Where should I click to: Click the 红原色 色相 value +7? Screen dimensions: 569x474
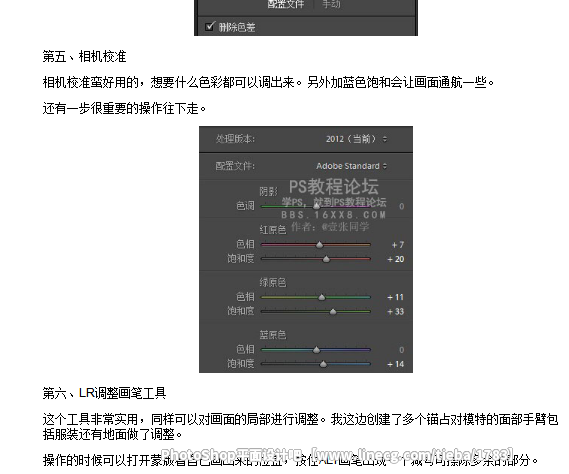(x=398, y=245)
